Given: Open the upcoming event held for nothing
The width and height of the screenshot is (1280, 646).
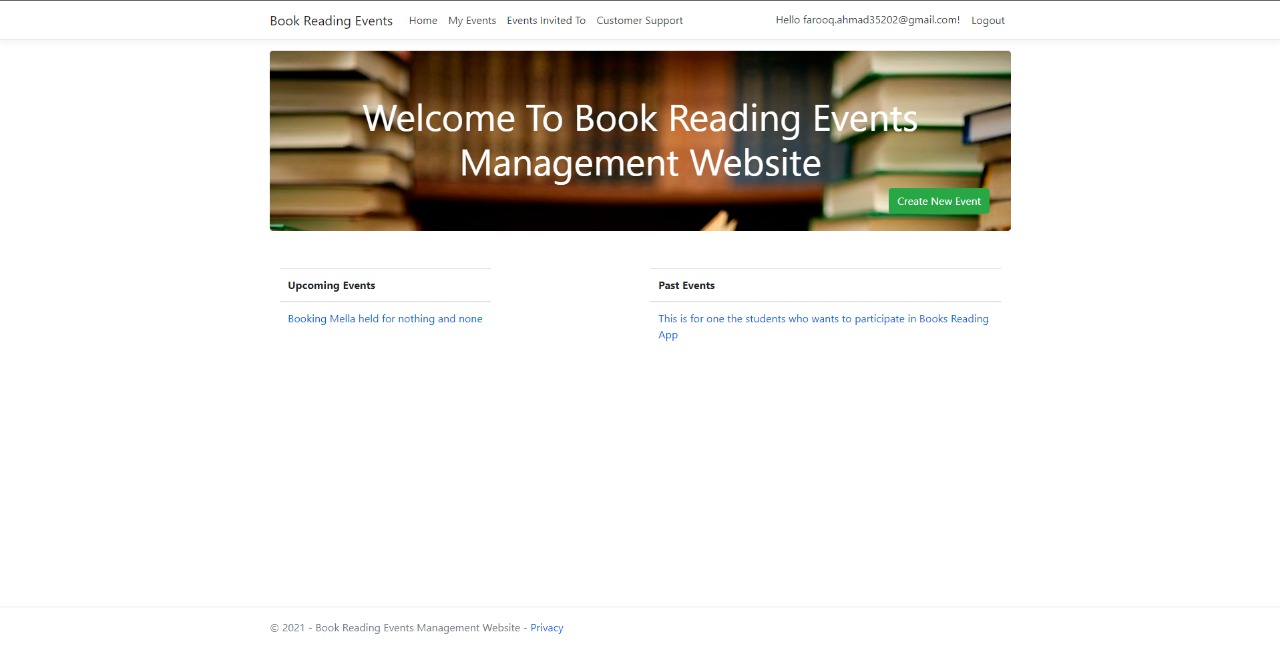Looking at the screenshot, I should 384,318.
